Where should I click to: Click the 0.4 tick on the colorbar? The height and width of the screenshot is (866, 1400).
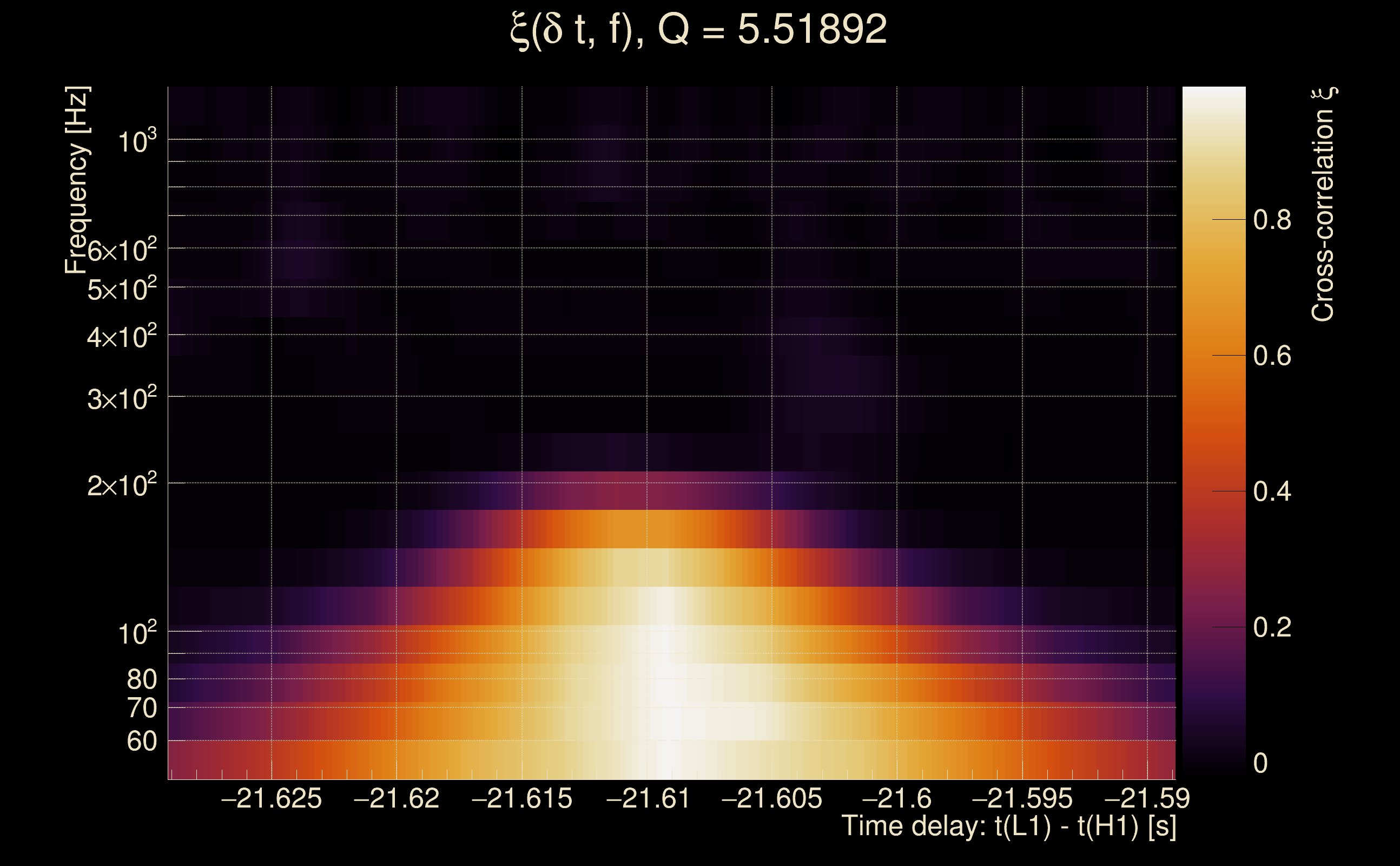(x=1272, y=491)
